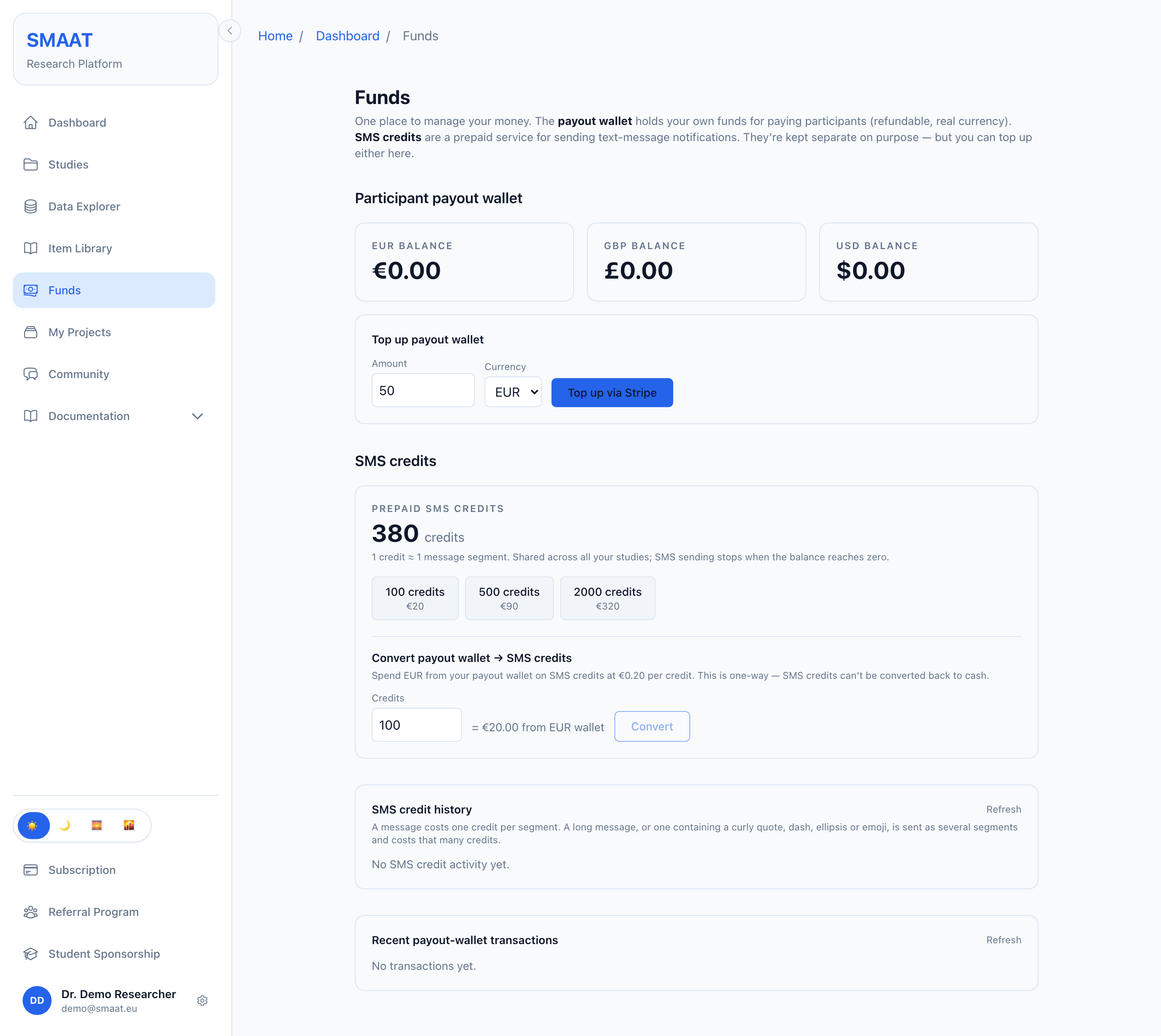Click Top up via Stripe button
1161x1036 pixels.
[x=612, y=392]
